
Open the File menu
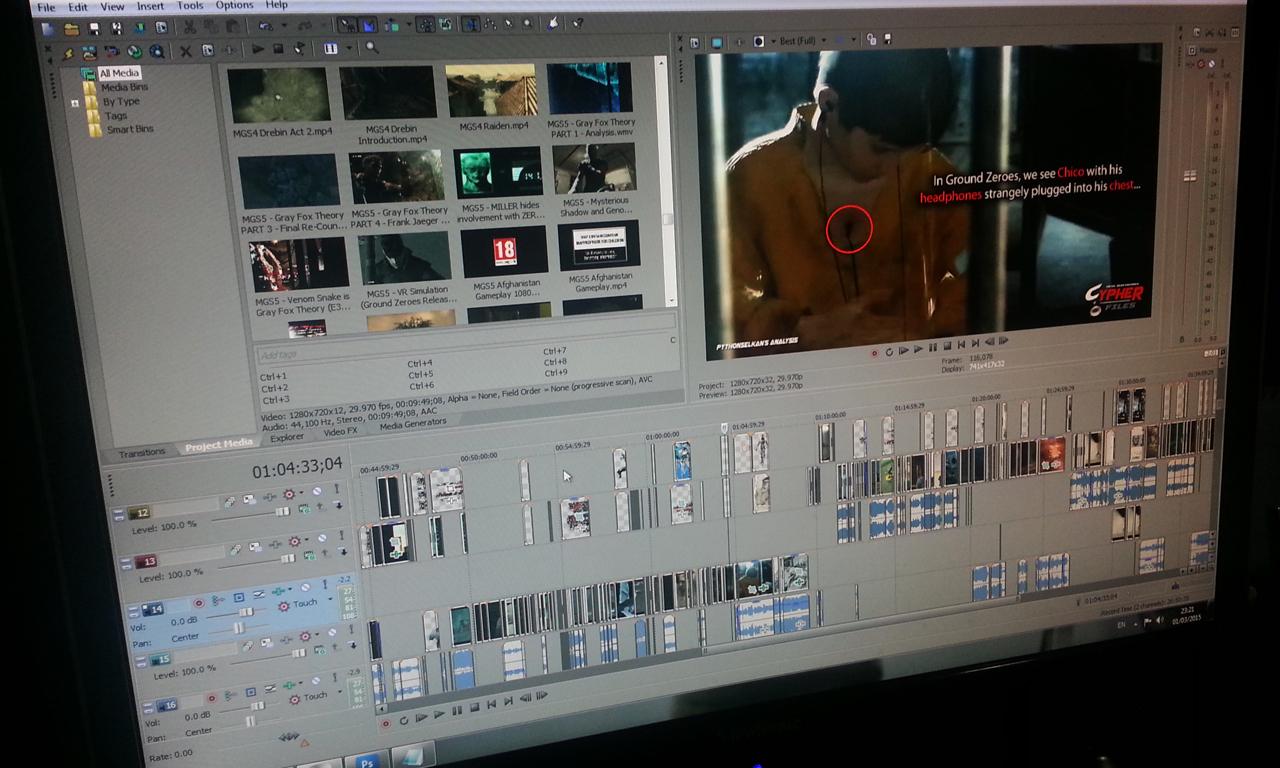point(46,7)
